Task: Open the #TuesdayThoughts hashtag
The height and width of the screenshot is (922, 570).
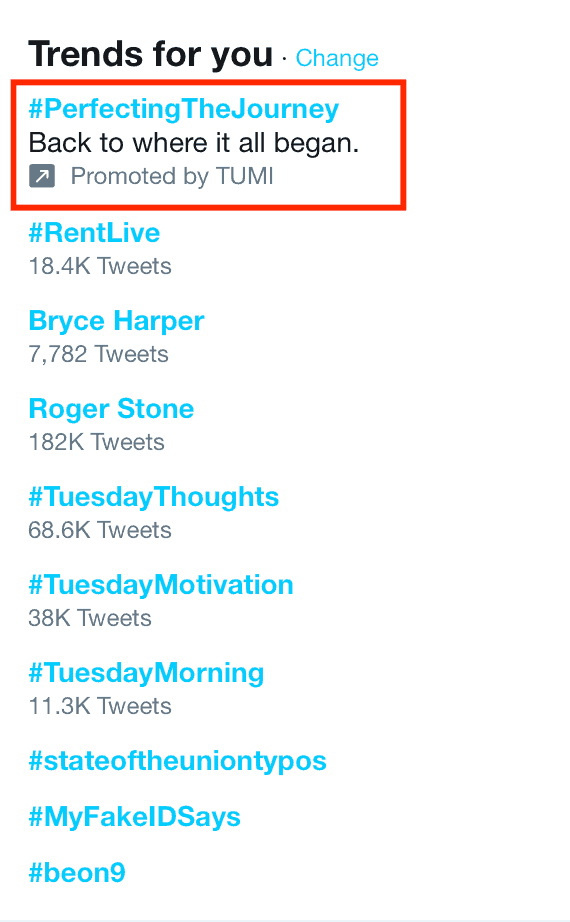Action: [154, 497]
